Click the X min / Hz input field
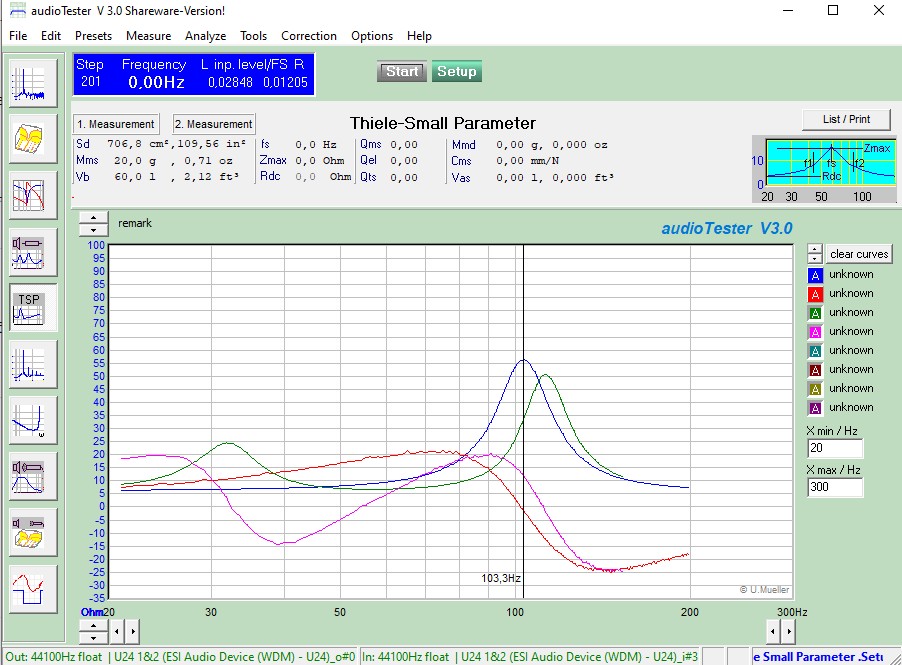 (x=835, y=448)
